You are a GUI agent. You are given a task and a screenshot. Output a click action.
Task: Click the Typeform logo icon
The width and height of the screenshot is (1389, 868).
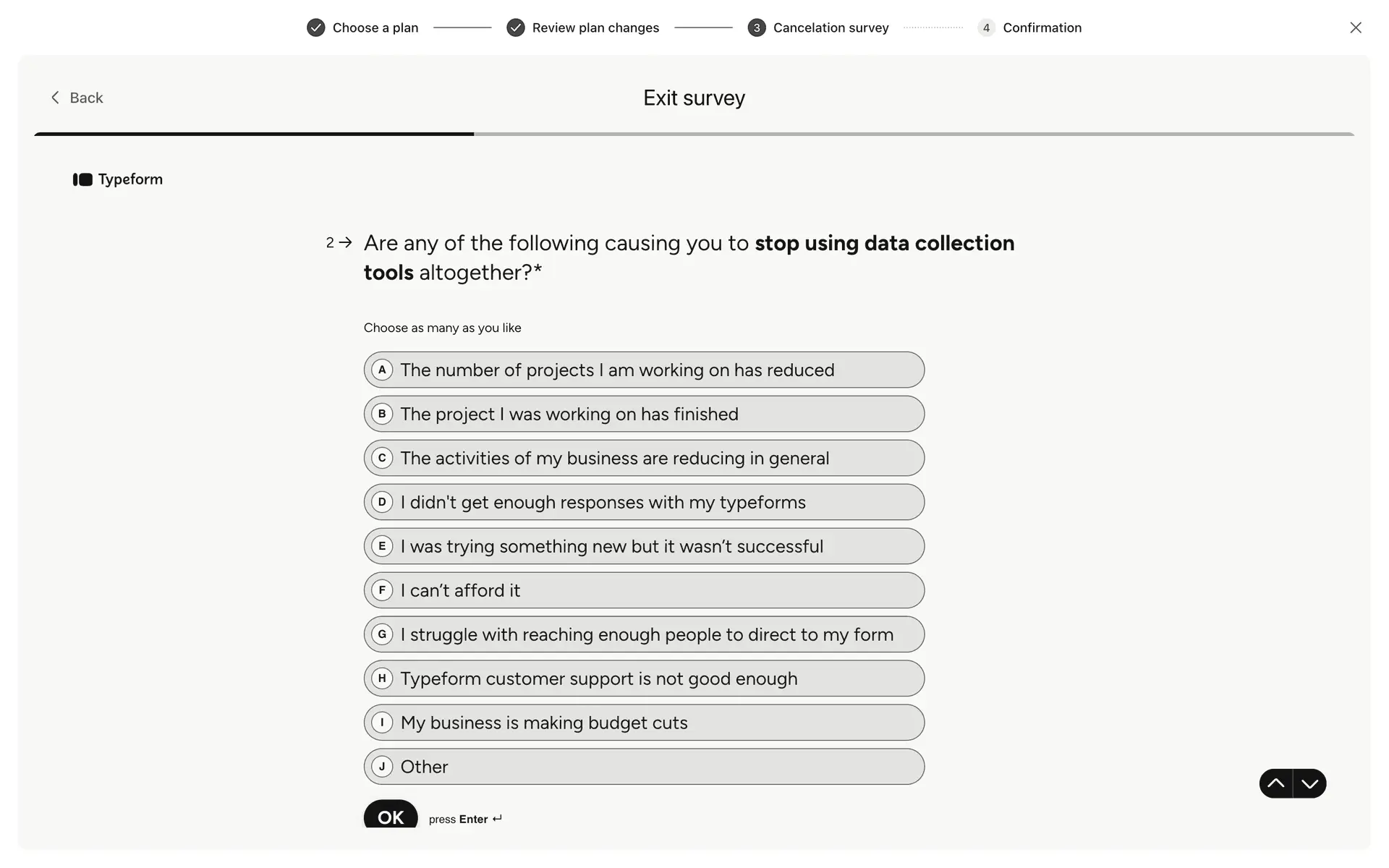(x=82, y=179)
